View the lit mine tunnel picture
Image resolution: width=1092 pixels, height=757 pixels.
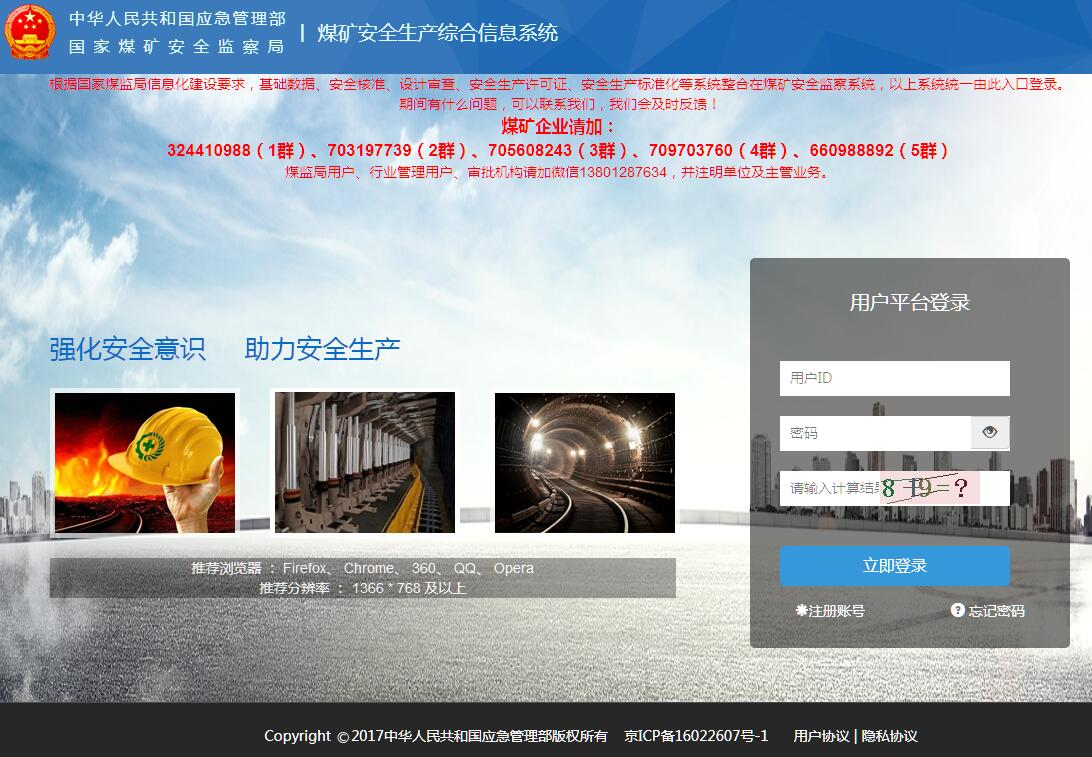pyautogui.click(x=585, y=462)
